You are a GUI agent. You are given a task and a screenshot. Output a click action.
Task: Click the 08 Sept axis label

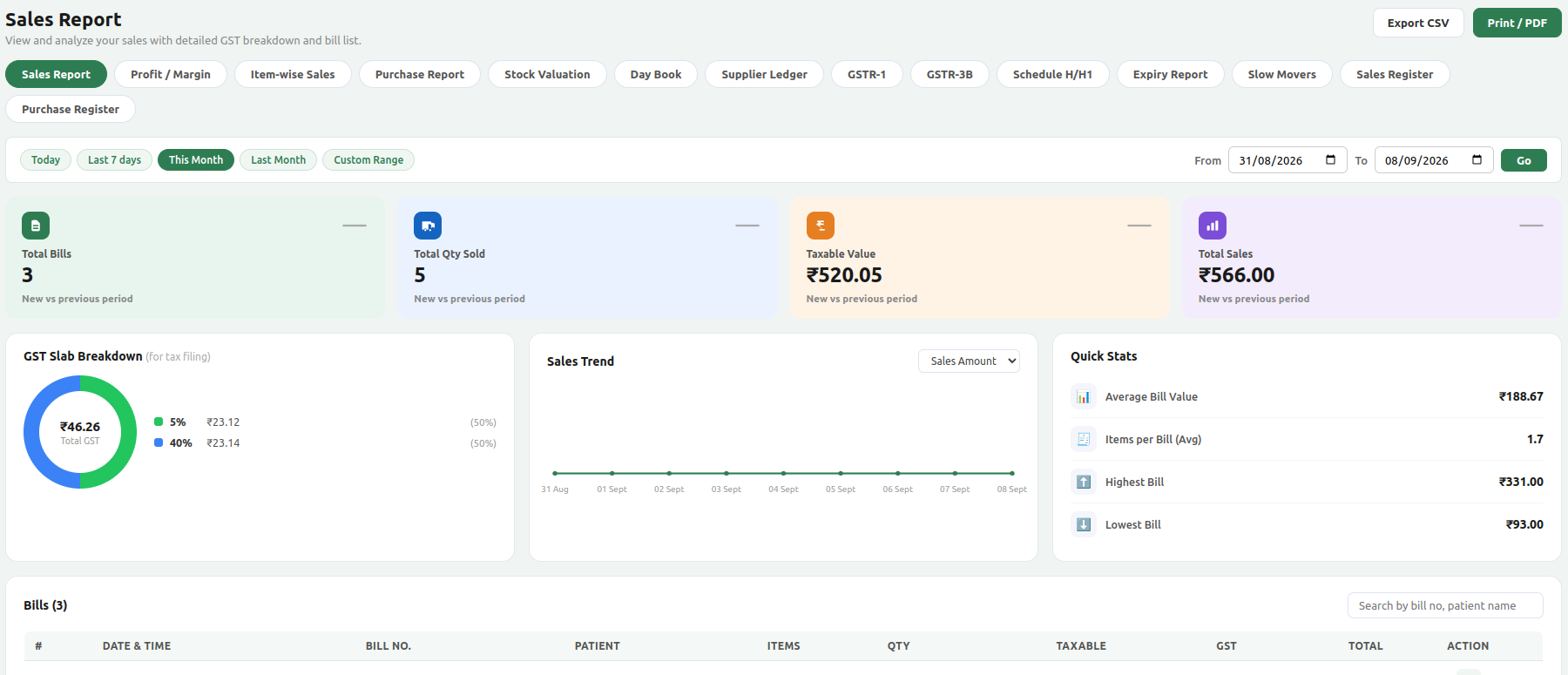pyautogui.click(x=1012, y=489)
